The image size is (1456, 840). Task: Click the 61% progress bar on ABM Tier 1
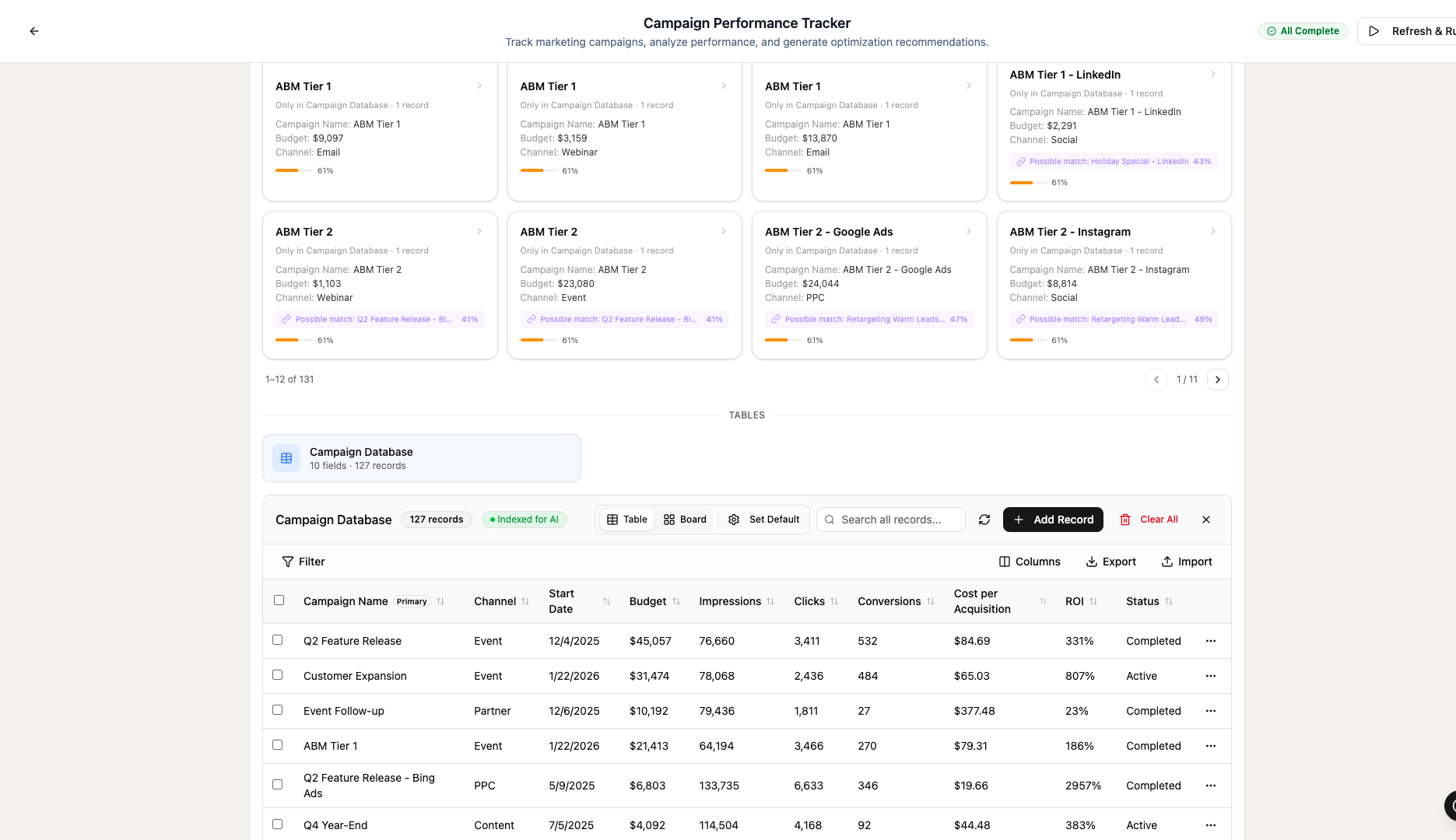pos(294,170)
